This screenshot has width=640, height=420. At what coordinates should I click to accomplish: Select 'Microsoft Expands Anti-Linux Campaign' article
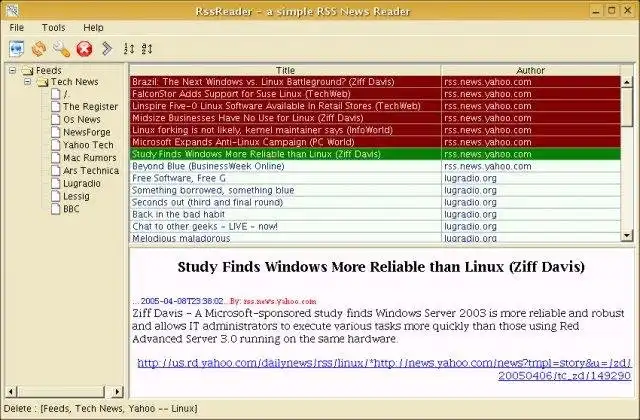point(375,142)
